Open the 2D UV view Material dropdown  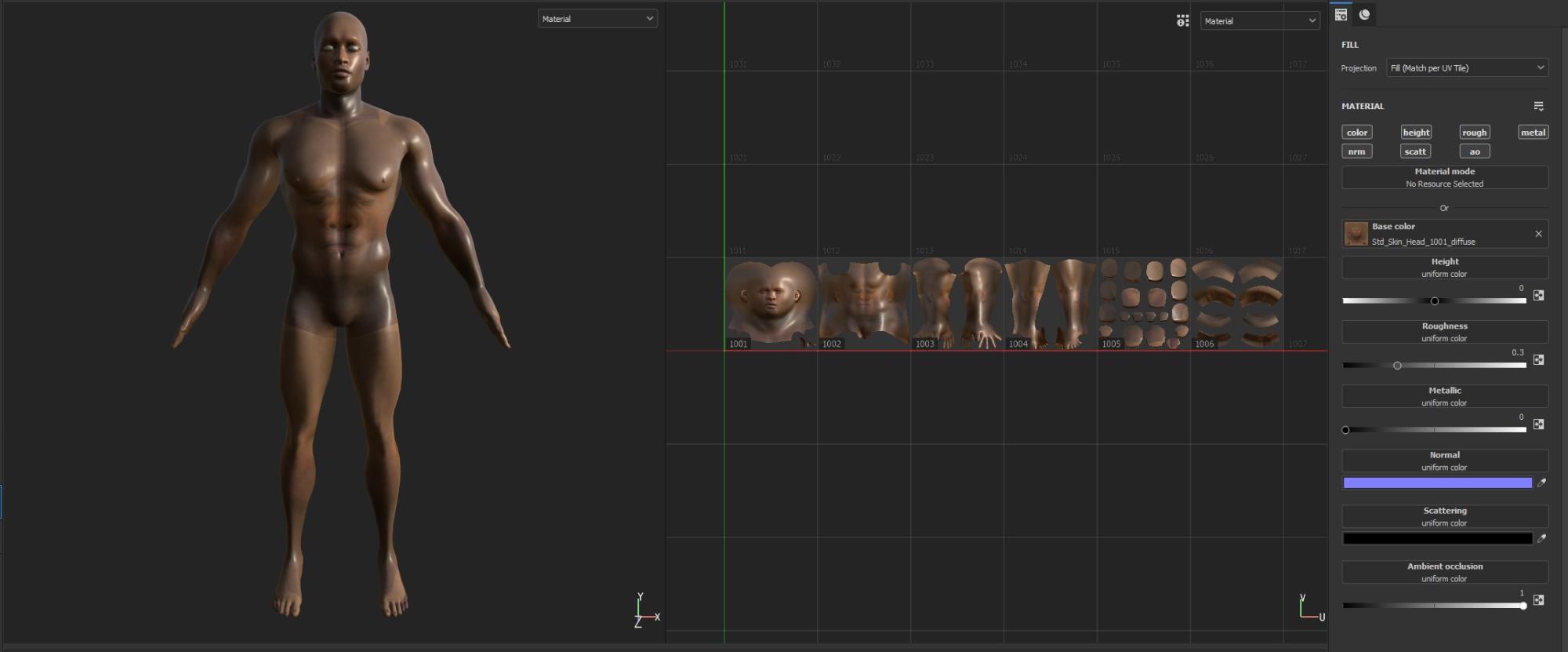click(x=1260, y=21)
